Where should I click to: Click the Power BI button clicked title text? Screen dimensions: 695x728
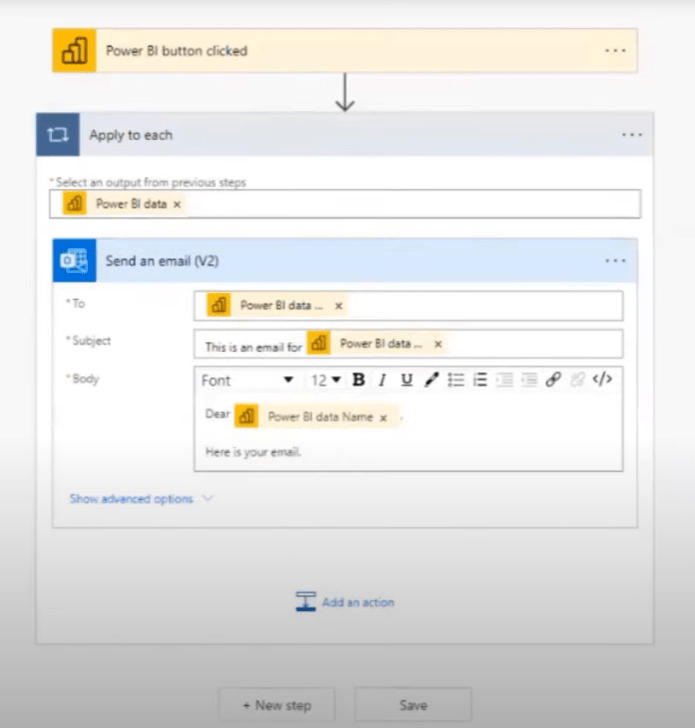coord(176,51)
